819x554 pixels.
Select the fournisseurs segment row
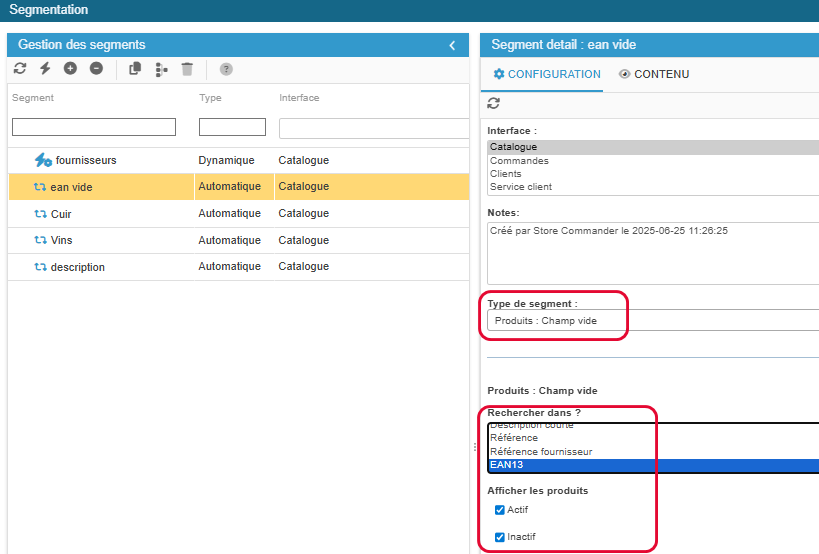coord(239,160)
